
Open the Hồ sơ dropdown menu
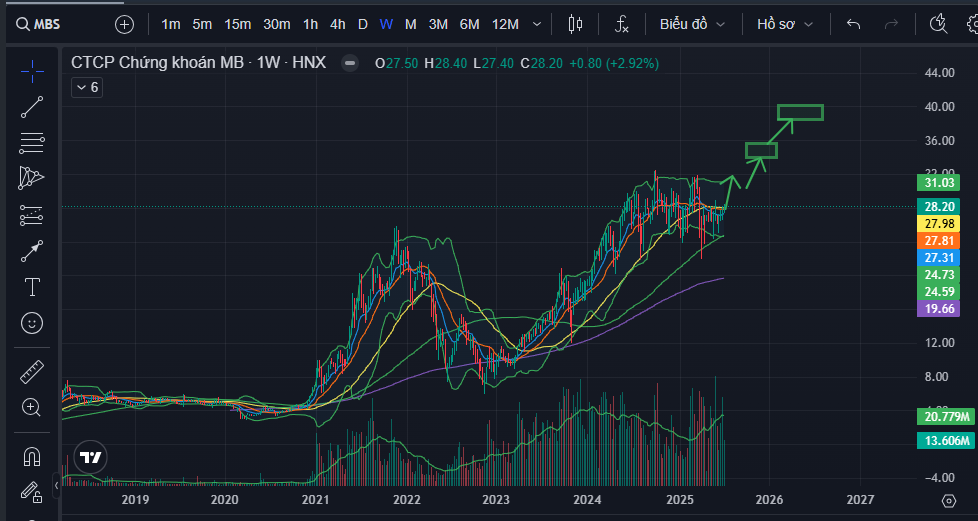(784, 24)
